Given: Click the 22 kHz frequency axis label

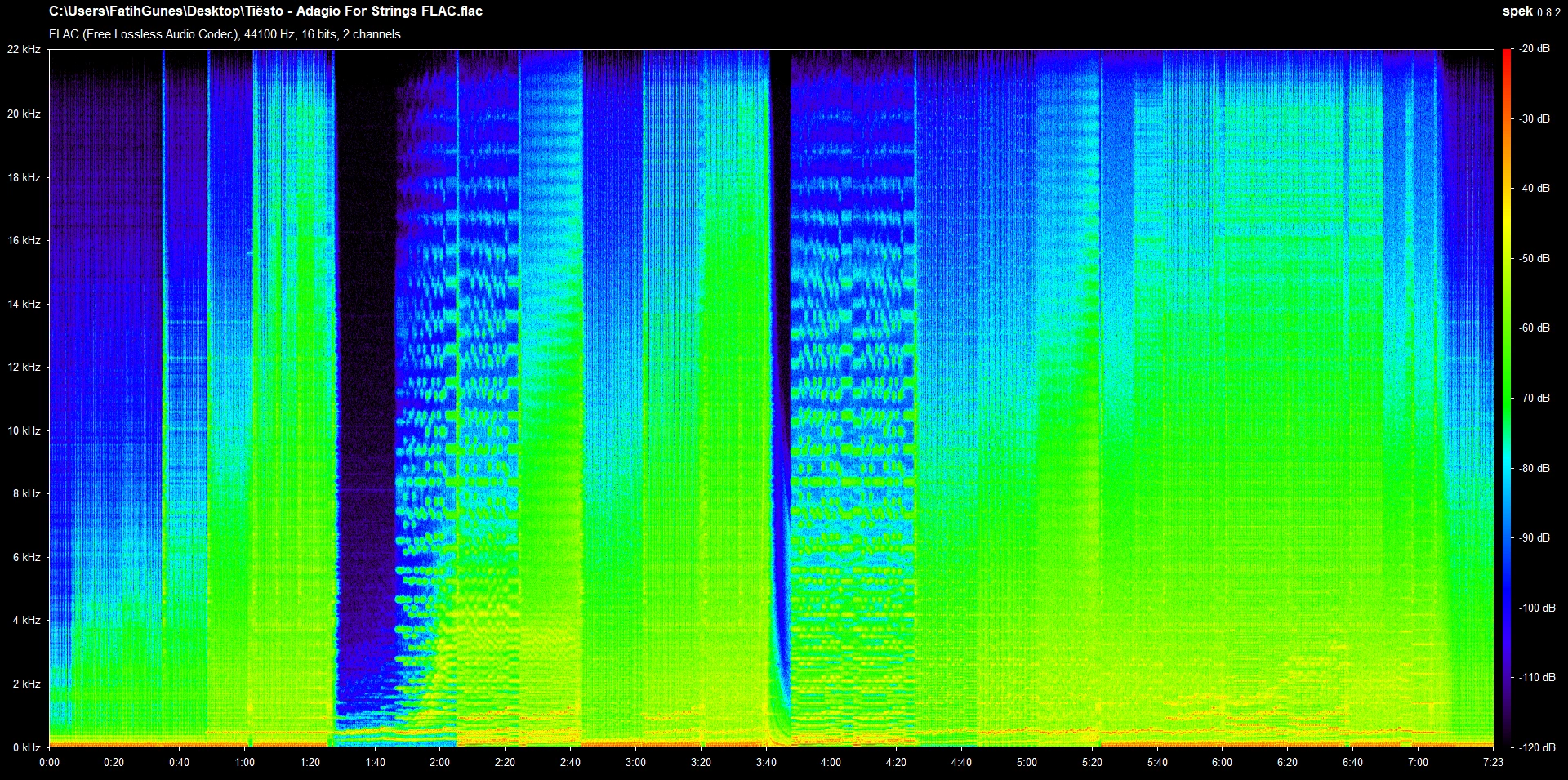Looking at the screenshot, I should [x=24, y=50].
